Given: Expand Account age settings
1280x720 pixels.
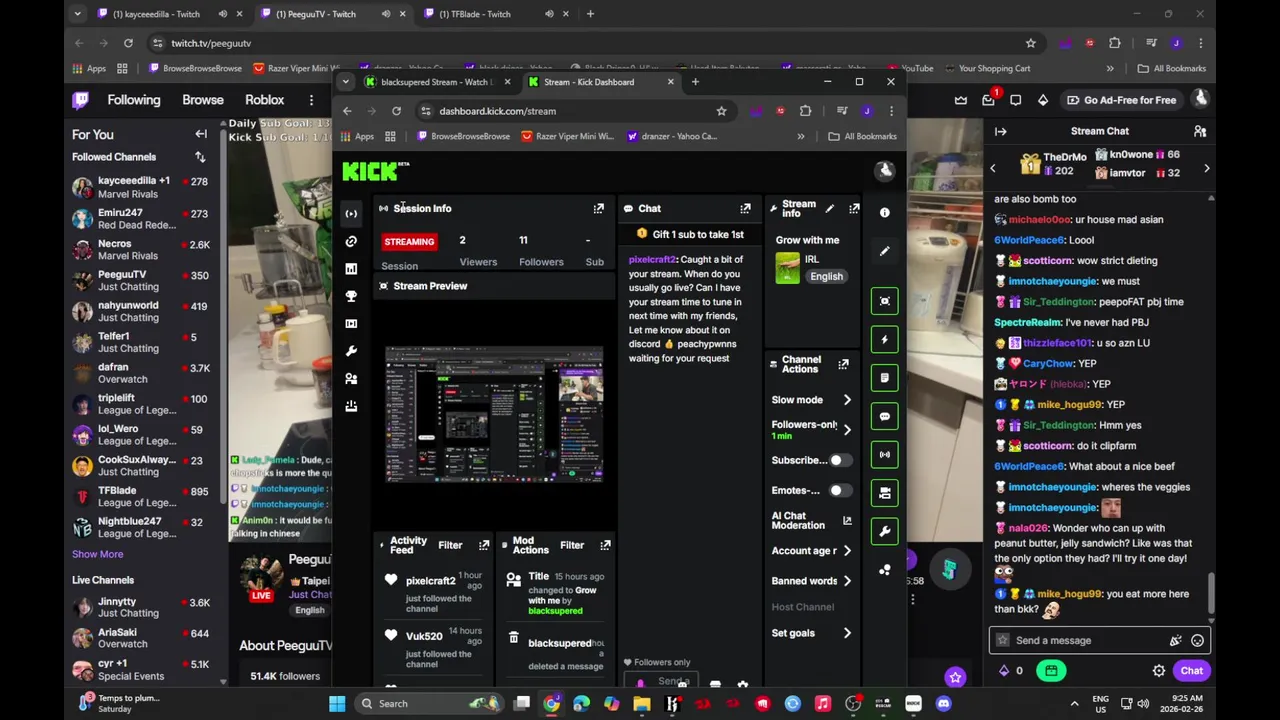Looking at the screenshot, I should (x=847, y=551).
